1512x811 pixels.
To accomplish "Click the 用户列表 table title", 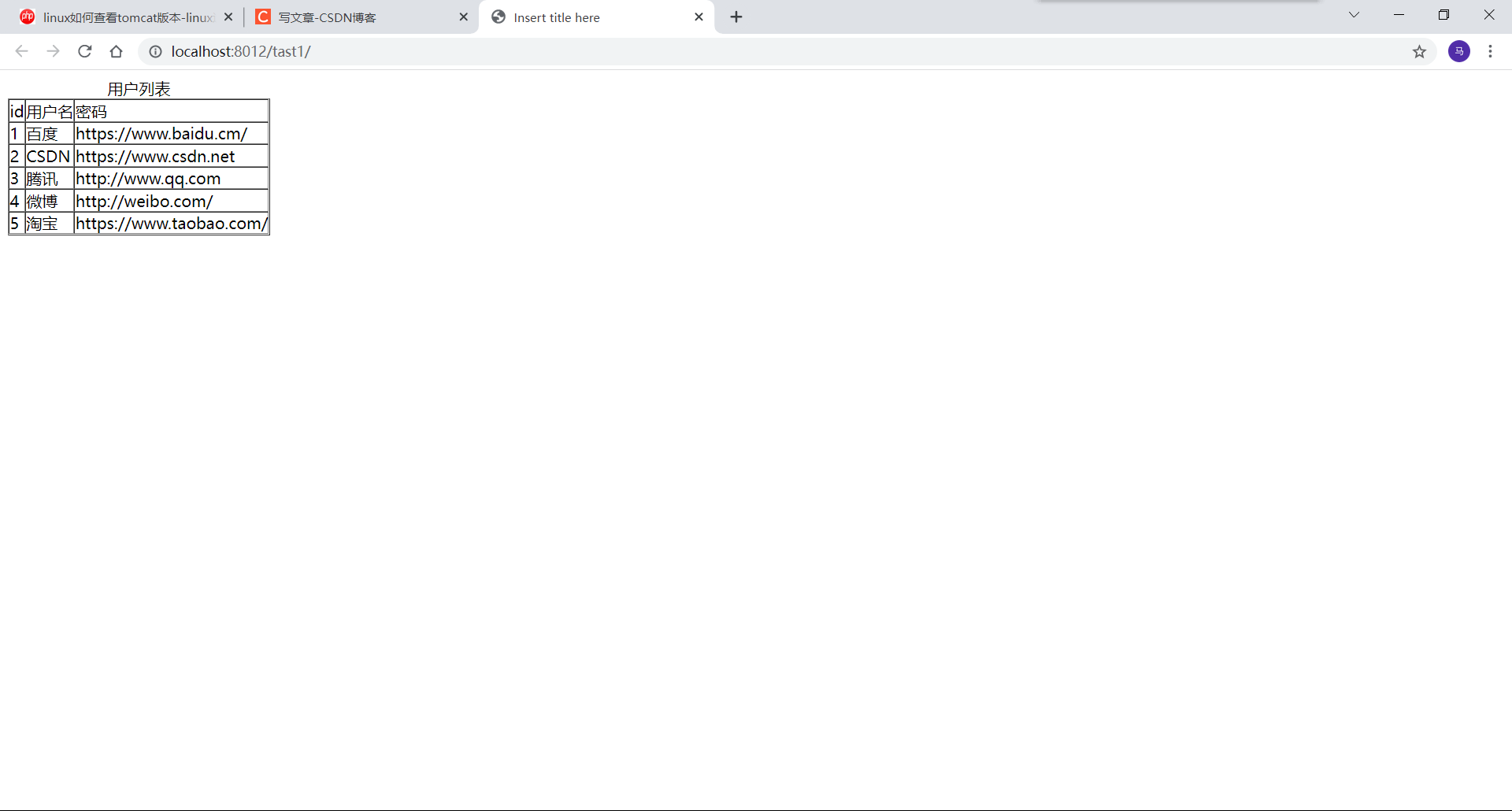I will click(x=139, y=88).
